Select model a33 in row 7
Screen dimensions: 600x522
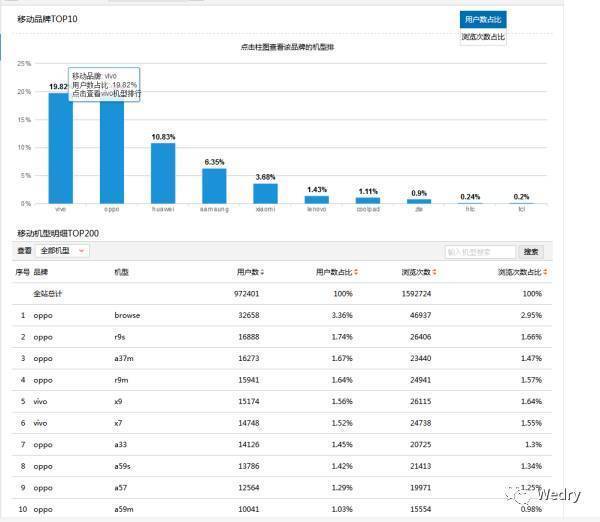point(121,445)
